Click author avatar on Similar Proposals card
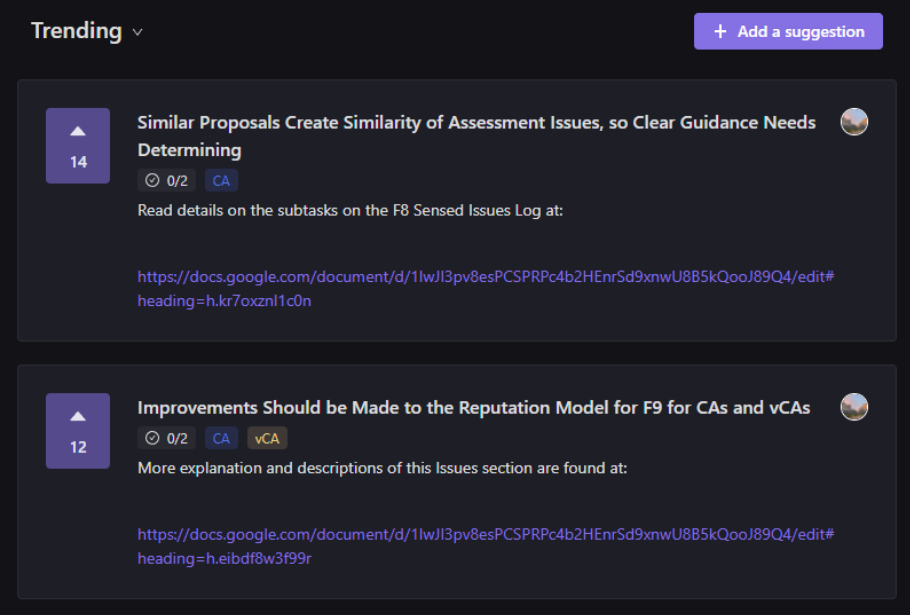 pos(854,122)
